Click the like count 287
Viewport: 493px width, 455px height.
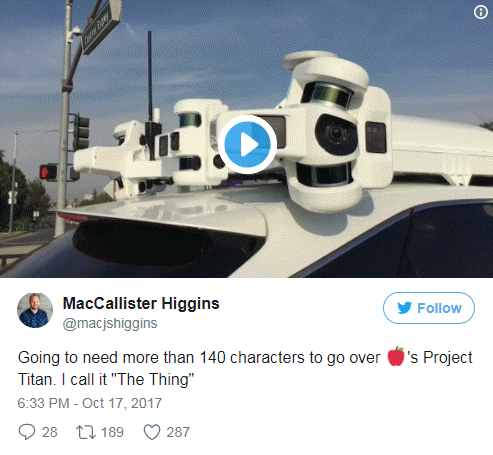pos(178,432)
